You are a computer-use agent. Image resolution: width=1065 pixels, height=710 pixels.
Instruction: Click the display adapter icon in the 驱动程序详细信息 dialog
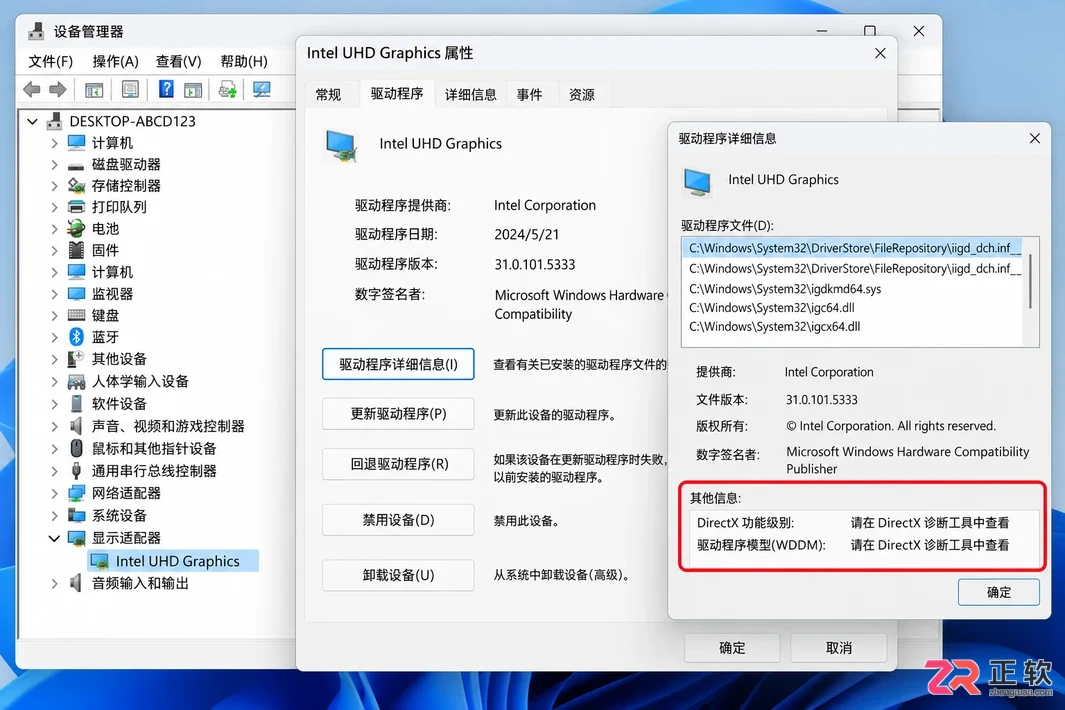pos(698,182)
